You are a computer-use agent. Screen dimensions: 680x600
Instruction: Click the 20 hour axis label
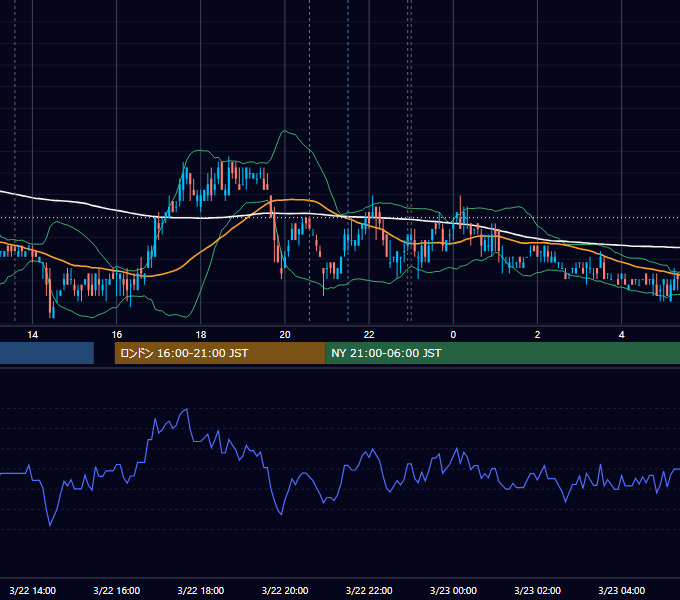pos(285,335)
